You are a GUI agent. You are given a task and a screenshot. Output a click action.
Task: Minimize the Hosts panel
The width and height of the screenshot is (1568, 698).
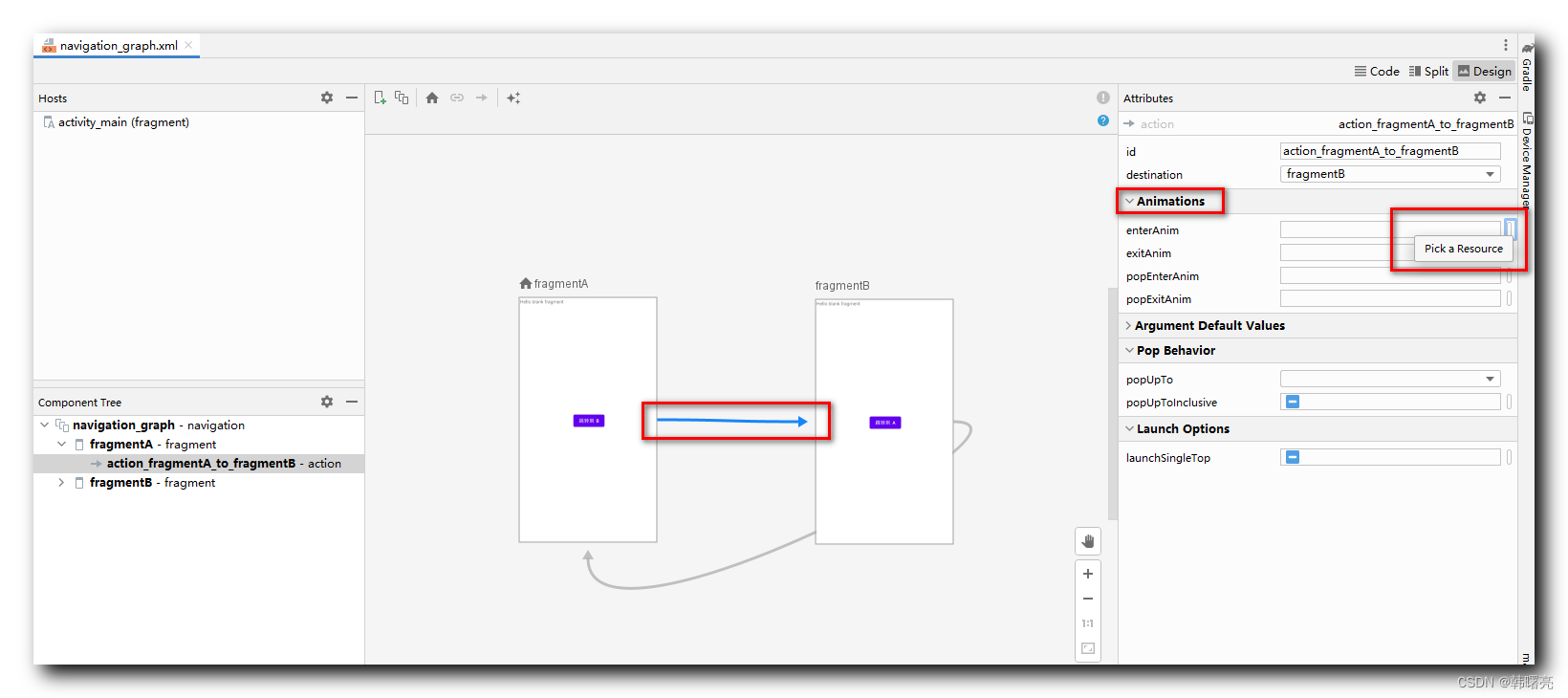pyautogui.click(x=352, y=98)
